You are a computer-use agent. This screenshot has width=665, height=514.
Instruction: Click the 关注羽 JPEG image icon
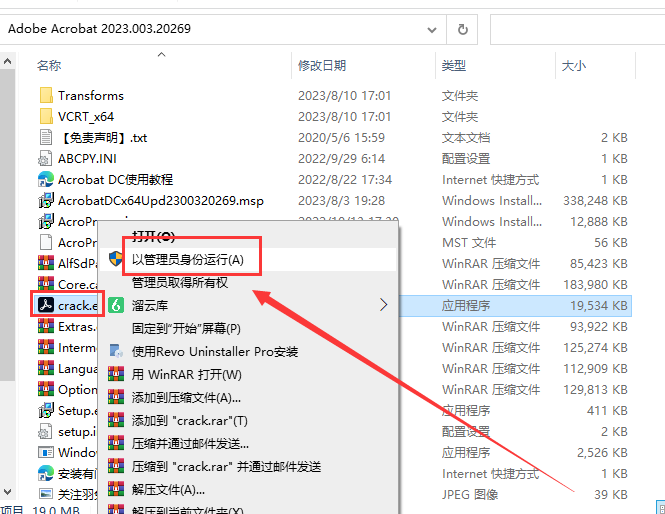[x=46, y=494]
